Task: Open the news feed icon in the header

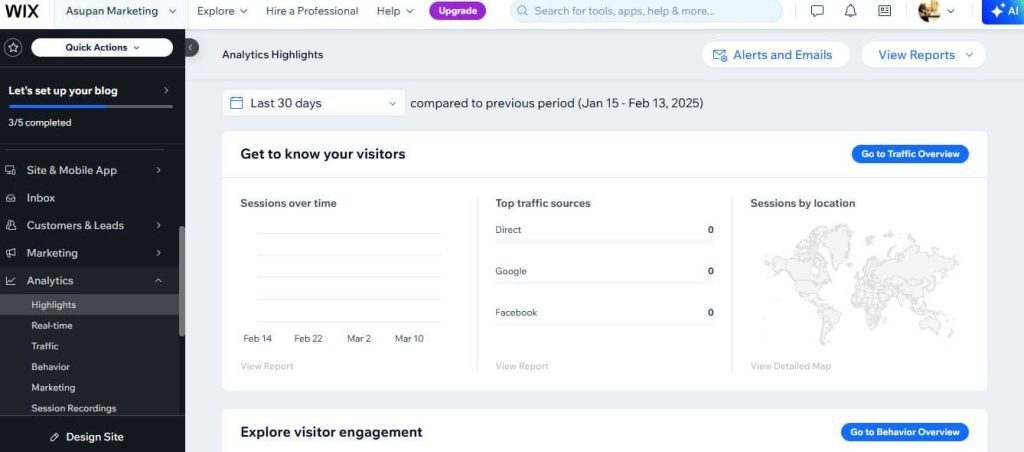Action: [x=884, y=11]
